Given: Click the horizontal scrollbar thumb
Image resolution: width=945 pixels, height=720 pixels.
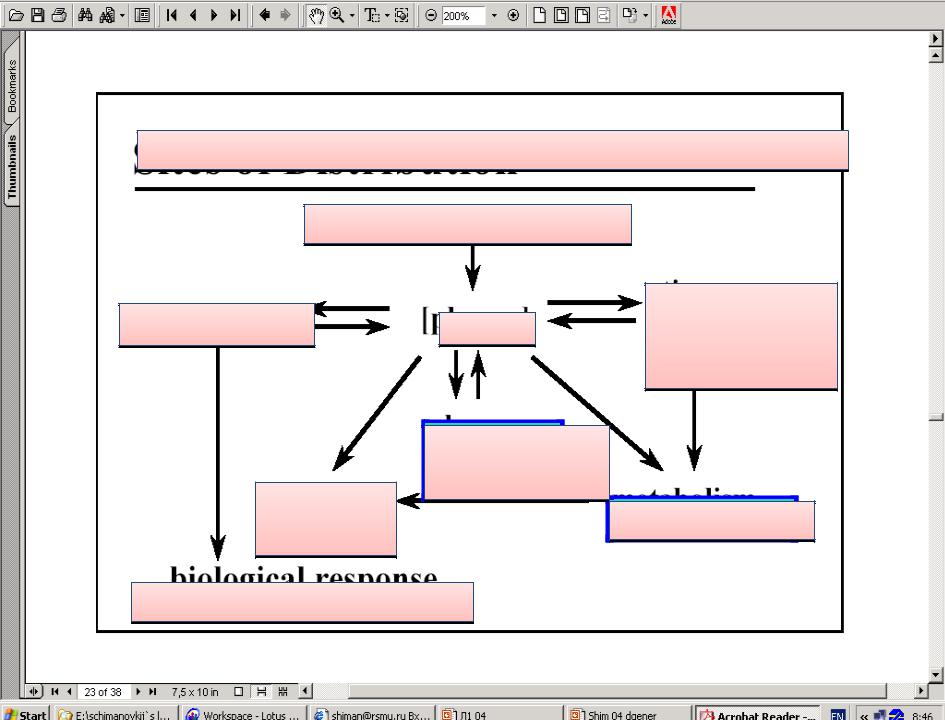Looking at the screenshot, I should [618, 690].
